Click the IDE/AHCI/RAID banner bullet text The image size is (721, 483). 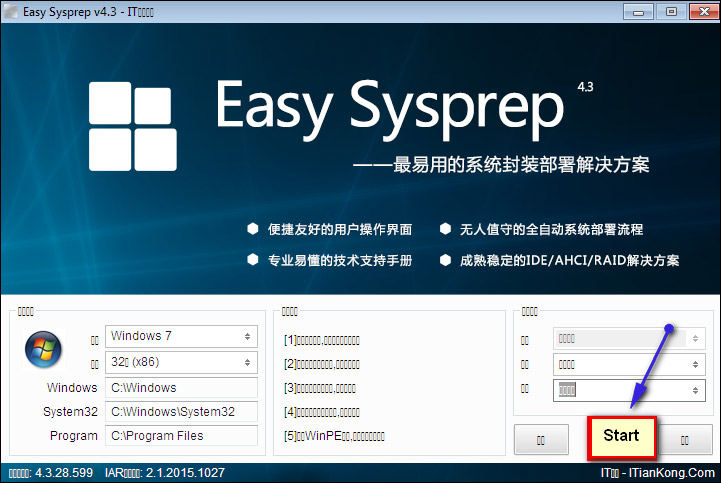569,261
